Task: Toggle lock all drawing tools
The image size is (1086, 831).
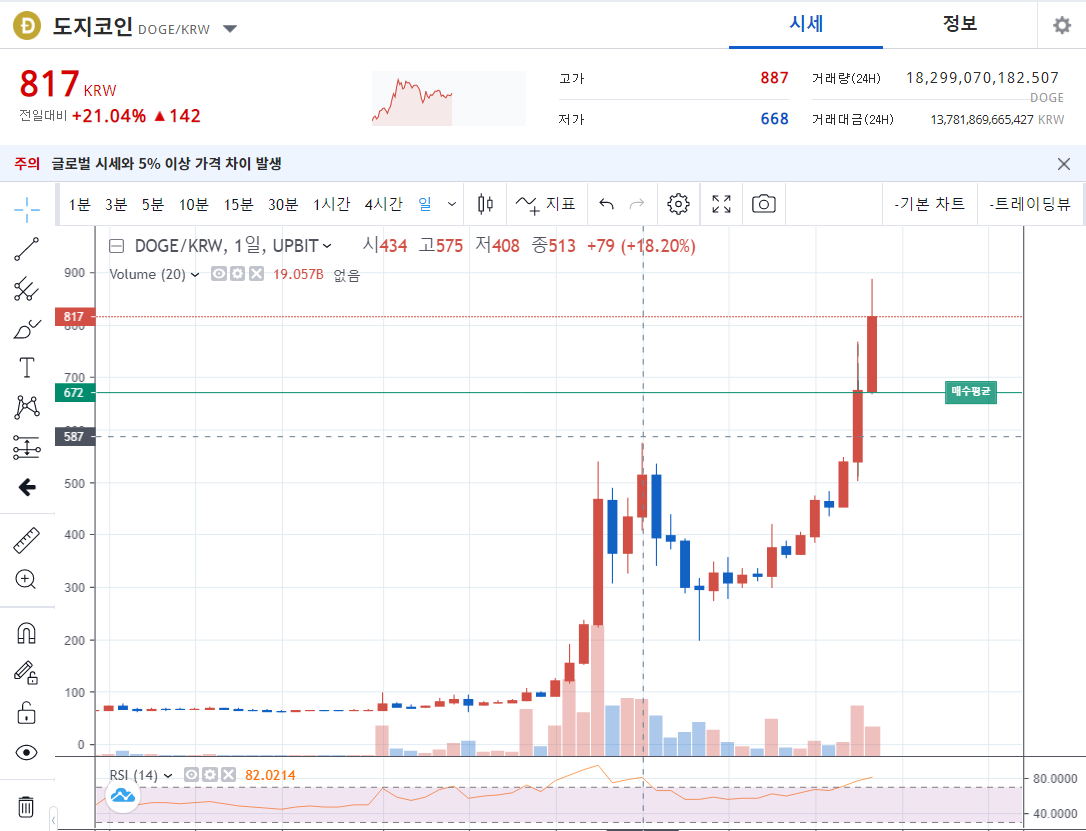Action: point(26,713)
